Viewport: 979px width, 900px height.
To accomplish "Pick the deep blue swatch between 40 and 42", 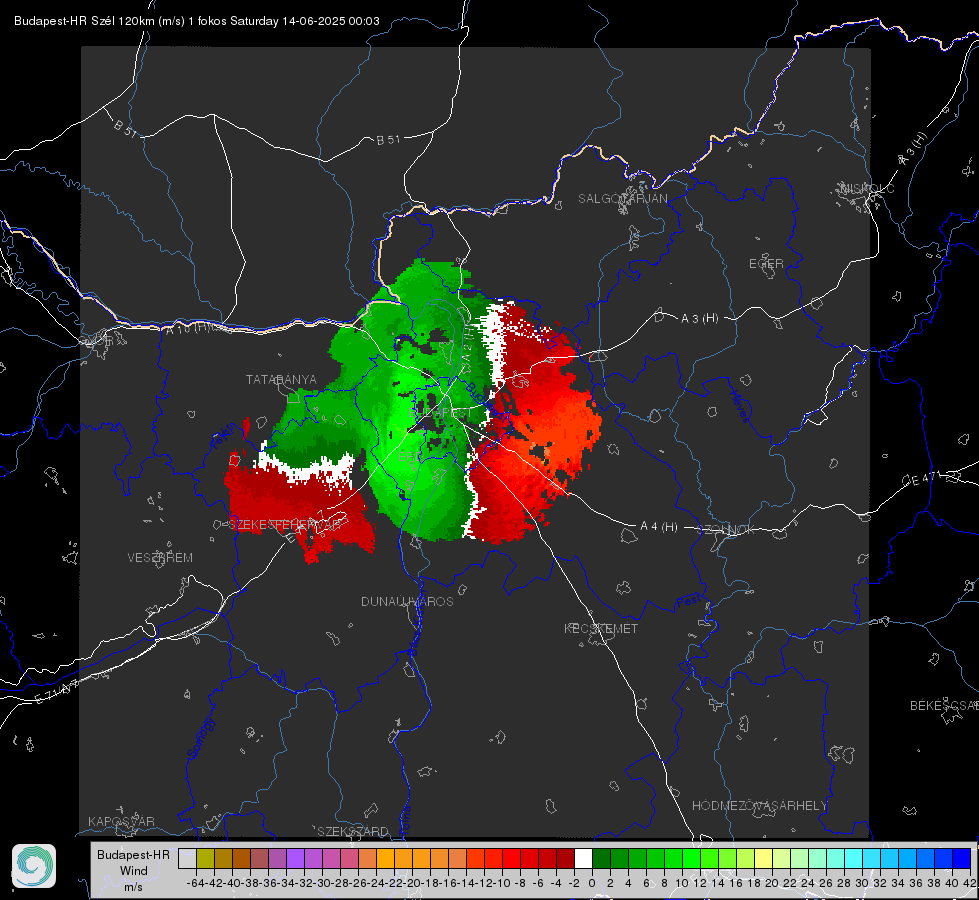I will click(x=962, y=858).
